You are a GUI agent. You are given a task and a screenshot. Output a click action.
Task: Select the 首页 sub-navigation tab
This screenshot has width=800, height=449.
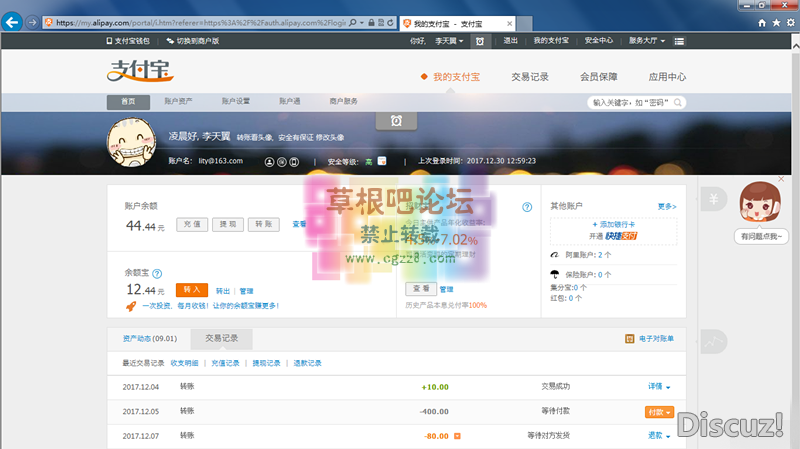click(x=128, y=102)
